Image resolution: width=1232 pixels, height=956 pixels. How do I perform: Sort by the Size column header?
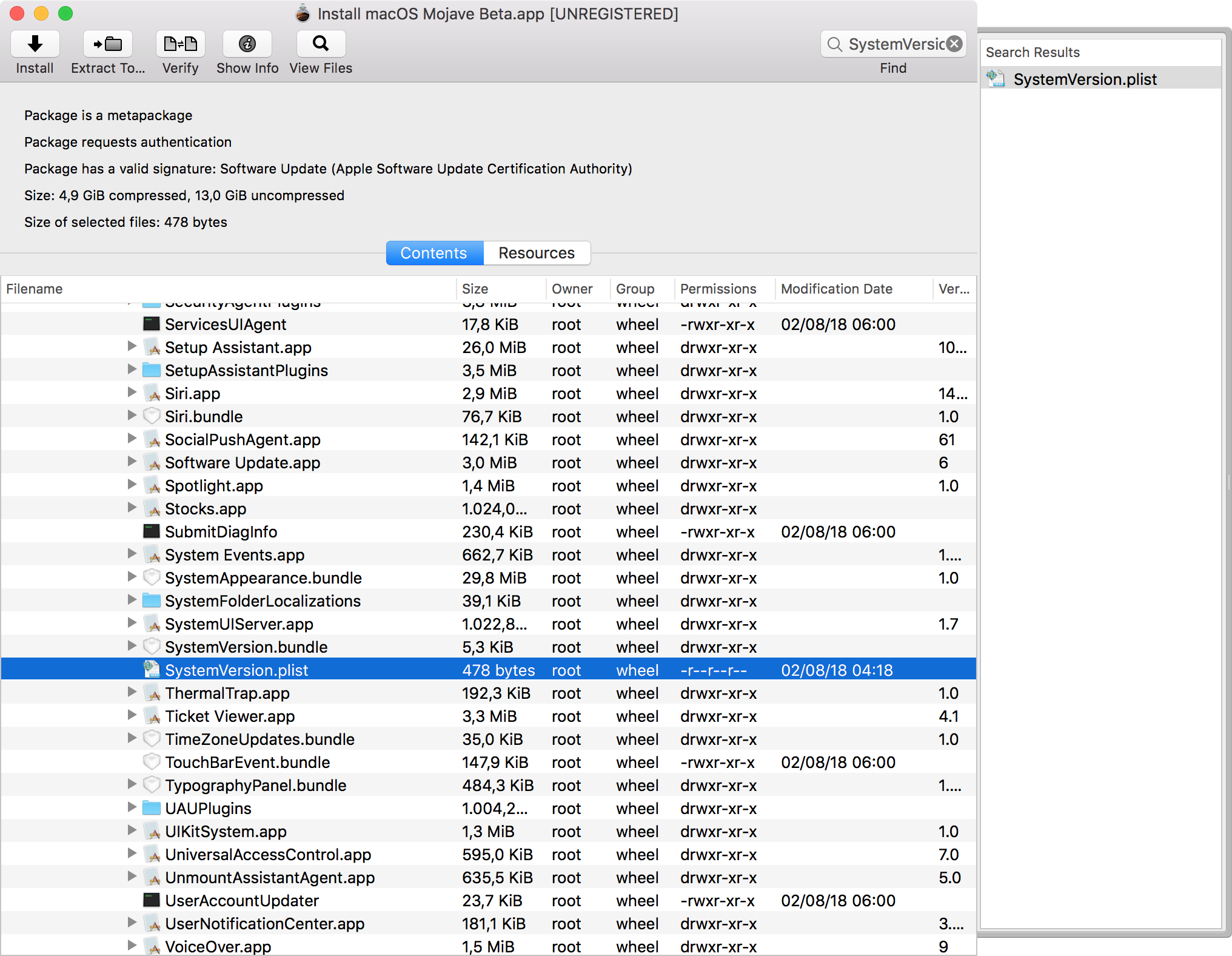pyautogui.click(x=475, y=289)
